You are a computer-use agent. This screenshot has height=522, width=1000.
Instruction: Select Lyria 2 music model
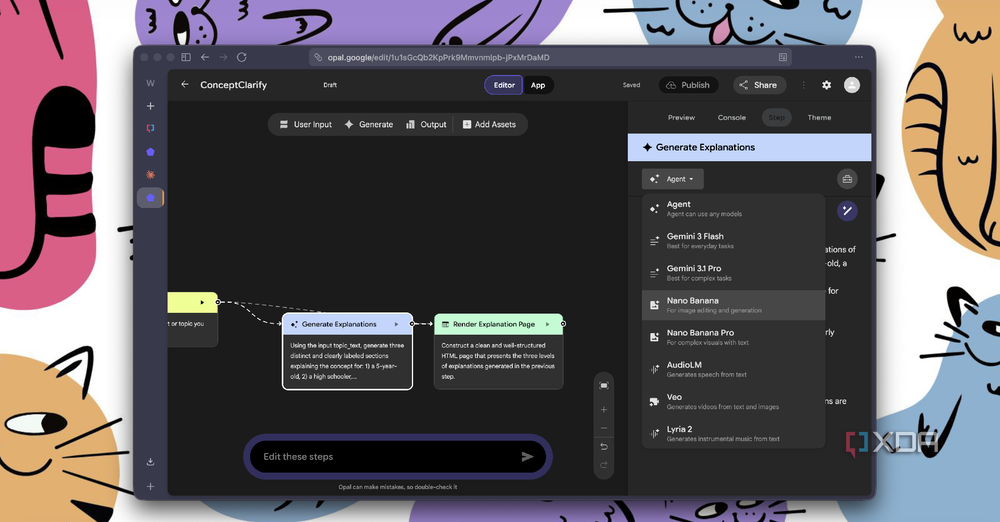(733, 433)
